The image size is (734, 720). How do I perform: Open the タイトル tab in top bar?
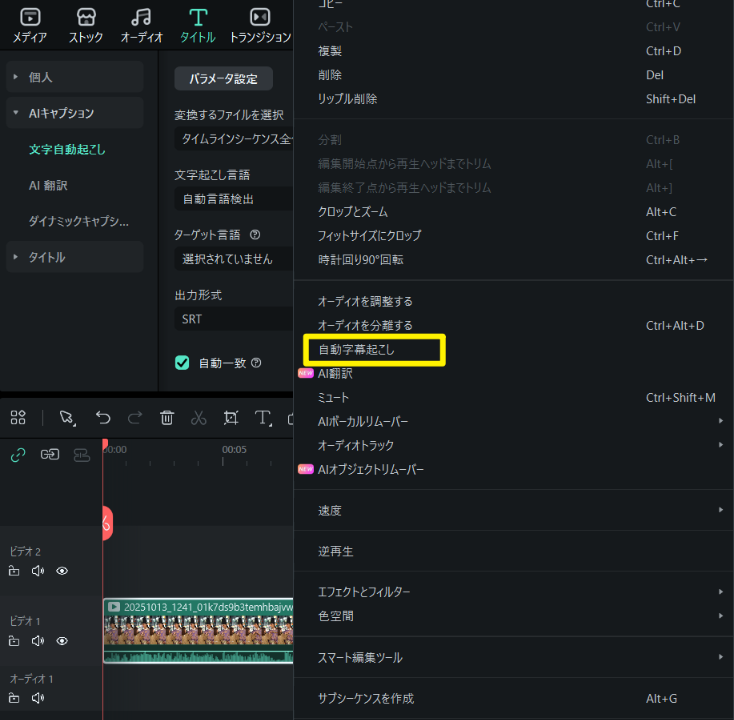coord(198,26)
